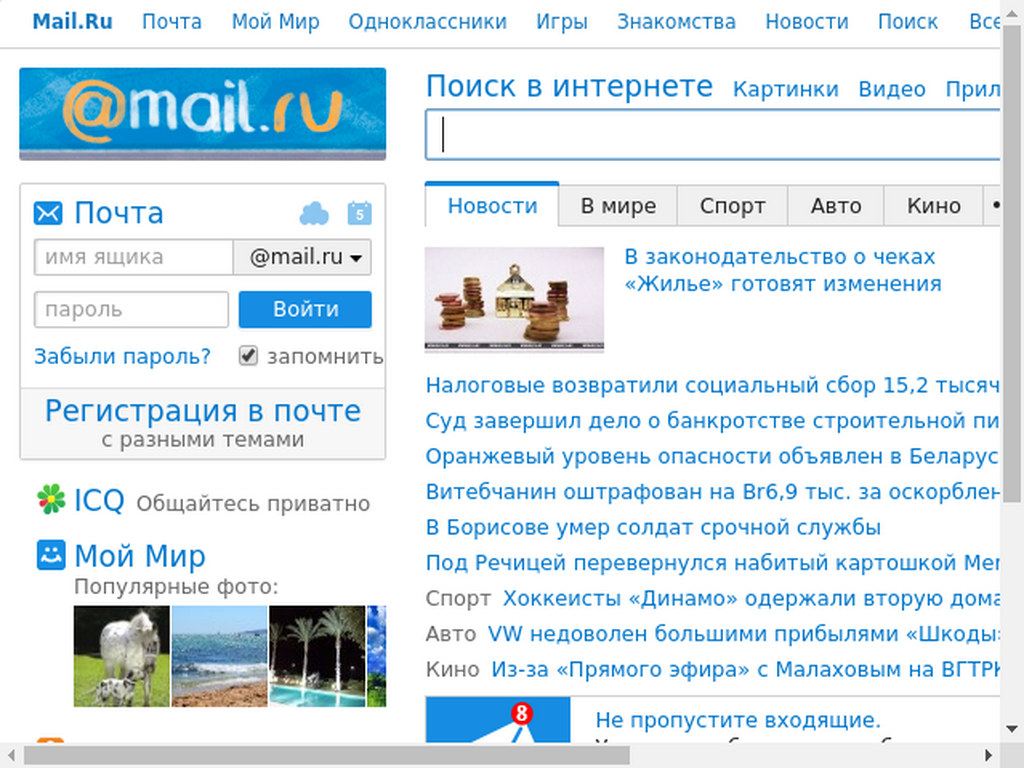Open the night palm trees photo thumbnail
This screenshot has width=1024, height=768.
tap(317, 656)
